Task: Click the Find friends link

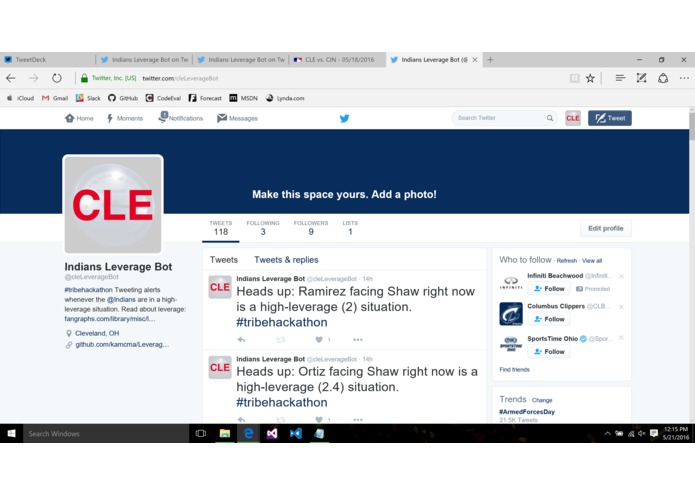Action: point(514,370)
